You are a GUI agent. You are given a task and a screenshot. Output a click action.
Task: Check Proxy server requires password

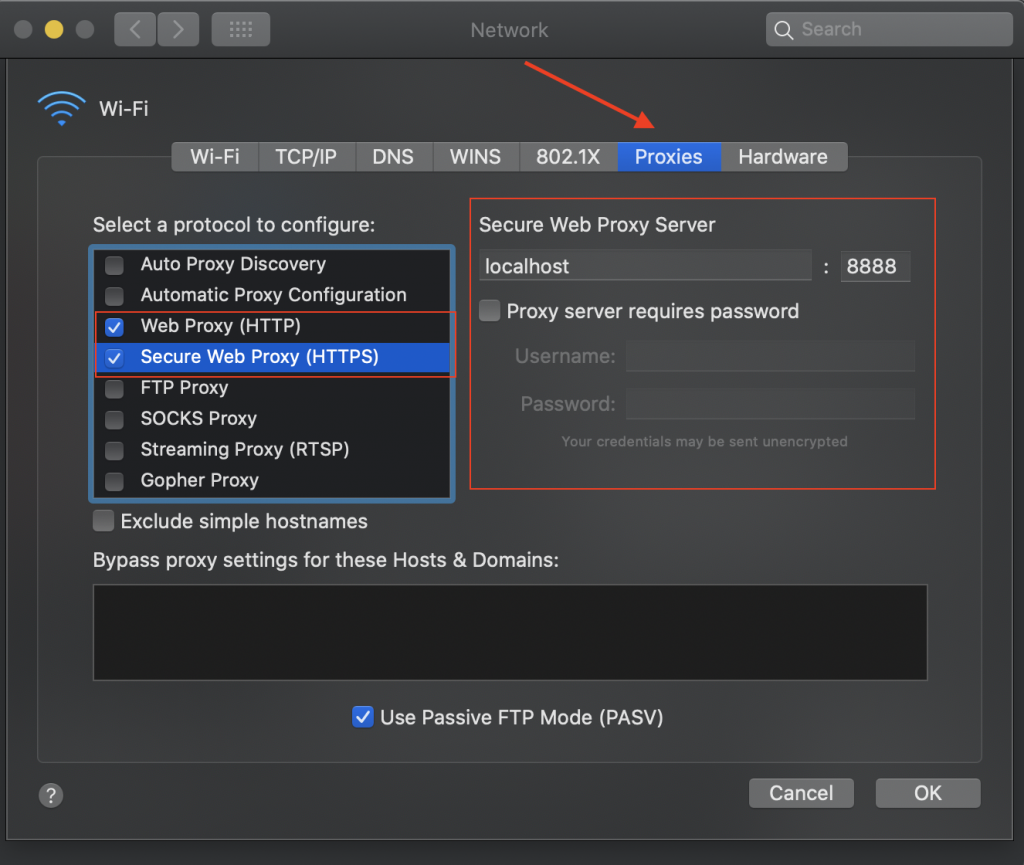(490, 311)
